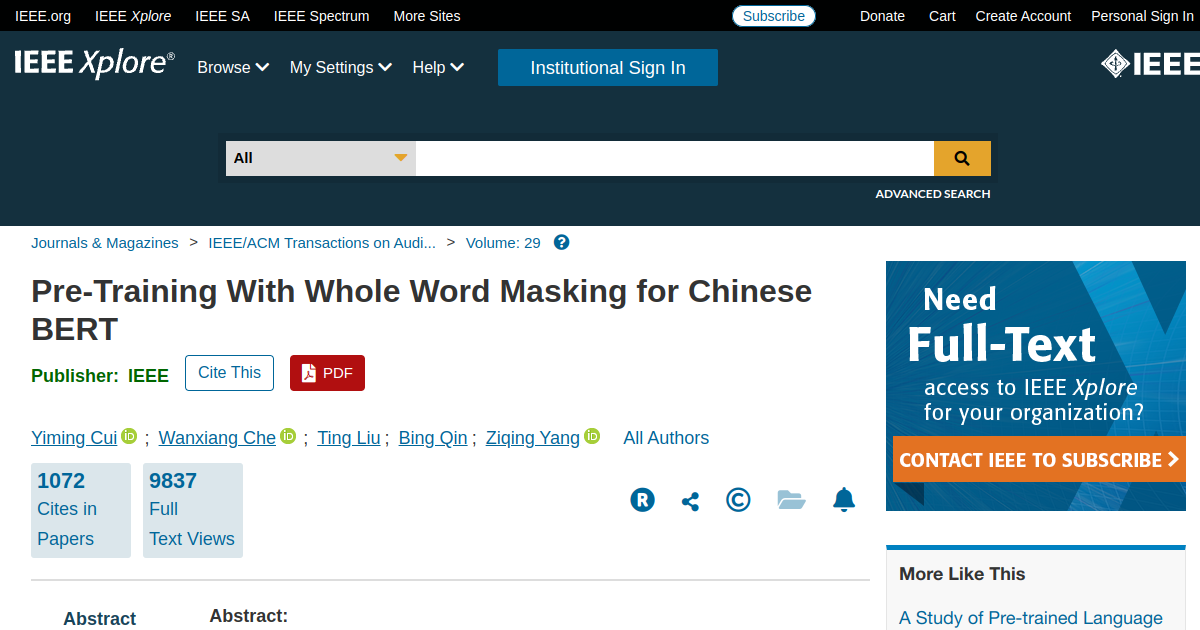
Task: Open the copyright icon
Action: [x=738, y=500]
